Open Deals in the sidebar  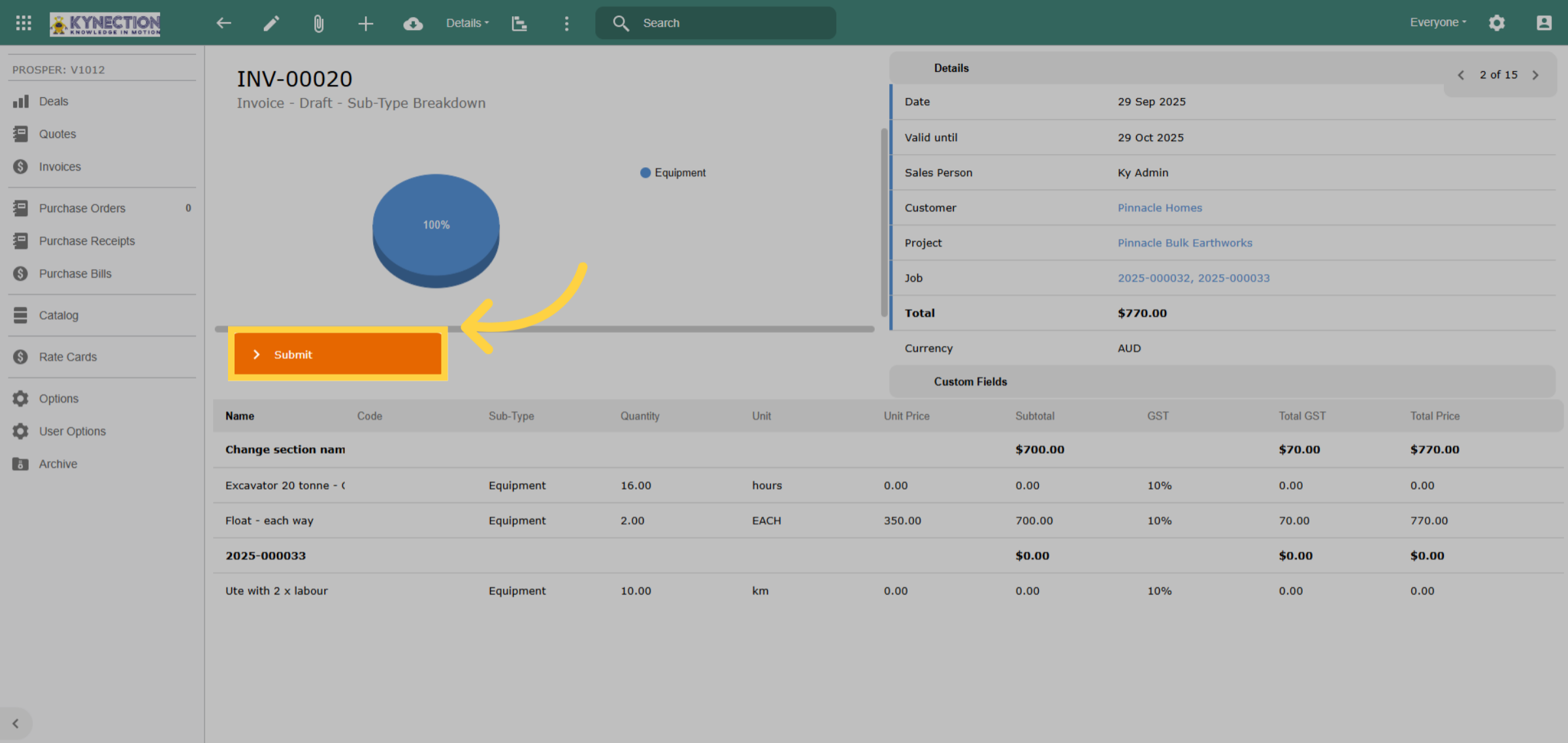(x=102, y=101)
